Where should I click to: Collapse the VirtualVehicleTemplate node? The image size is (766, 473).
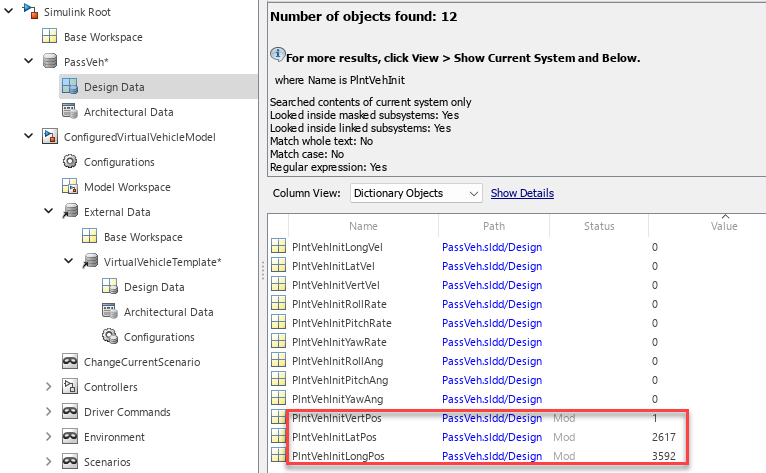coord(69,262)
